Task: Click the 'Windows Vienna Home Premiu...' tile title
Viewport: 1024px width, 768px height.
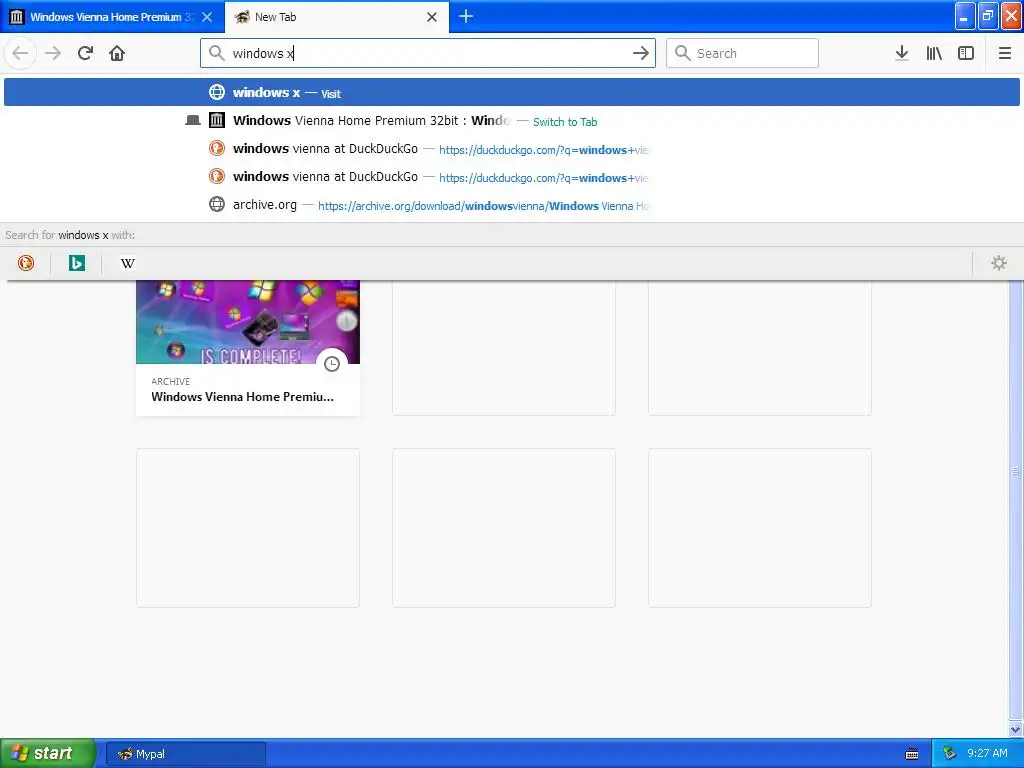Action: pyautogui.click(x=242, y=396)
